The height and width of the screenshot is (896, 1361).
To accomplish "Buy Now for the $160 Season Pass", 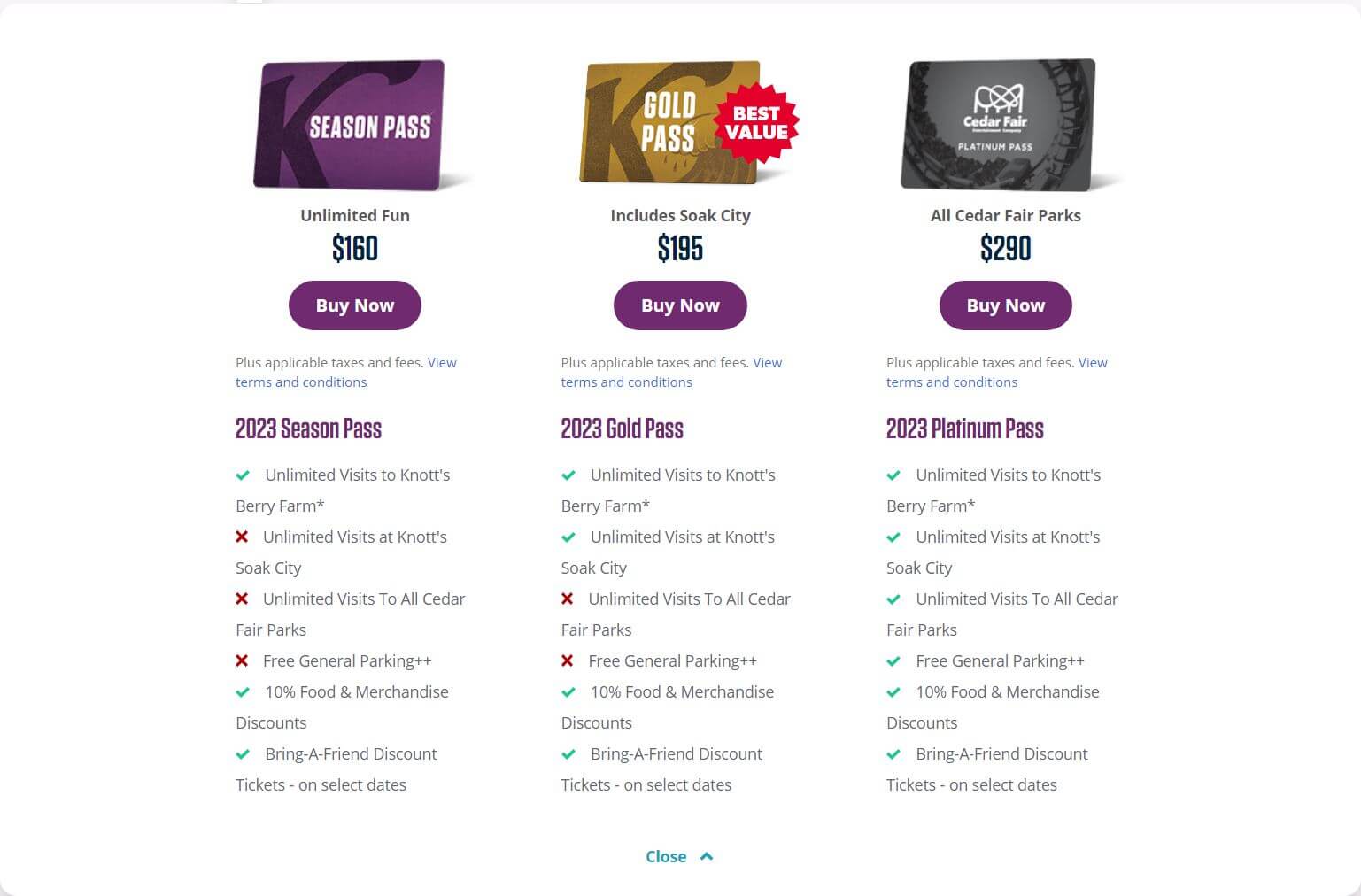I will coord(354,305).
